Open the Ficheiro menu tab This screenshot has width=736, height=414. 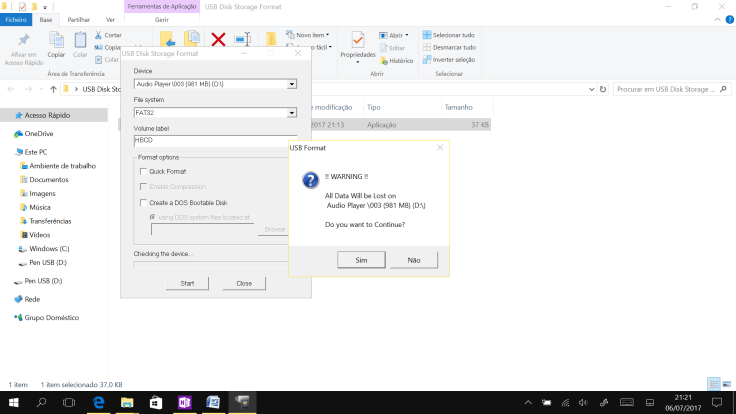[x=16, y=19]
